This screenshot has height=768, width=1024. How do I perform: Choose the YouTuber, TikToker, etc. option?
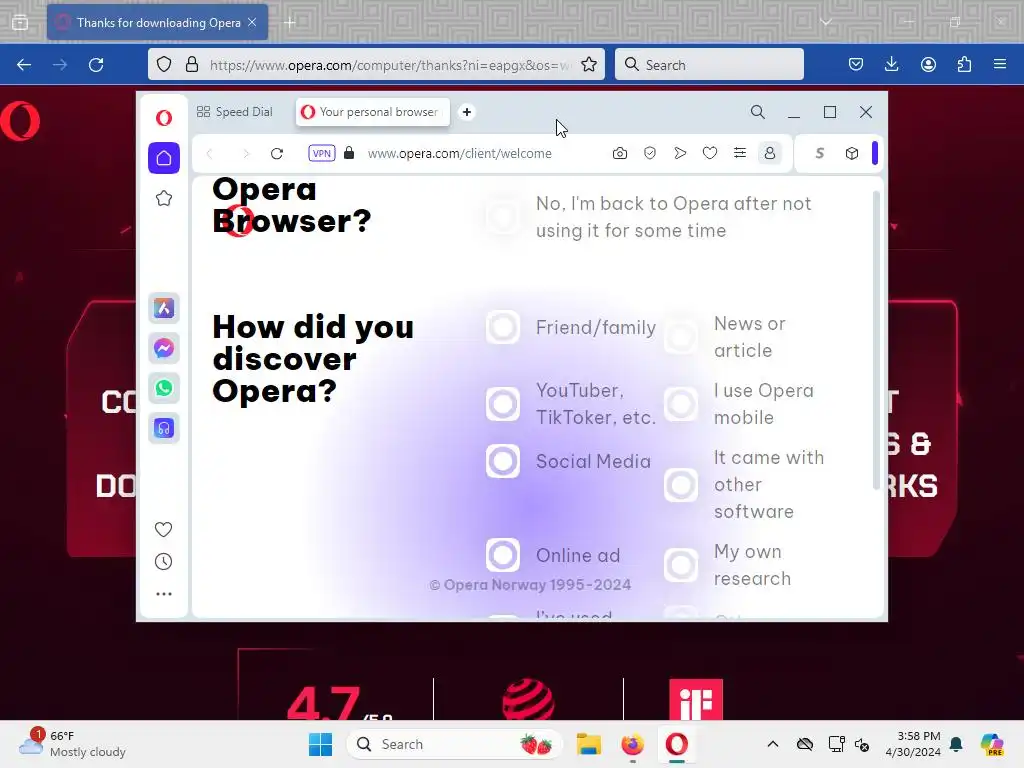coord(503,404)
